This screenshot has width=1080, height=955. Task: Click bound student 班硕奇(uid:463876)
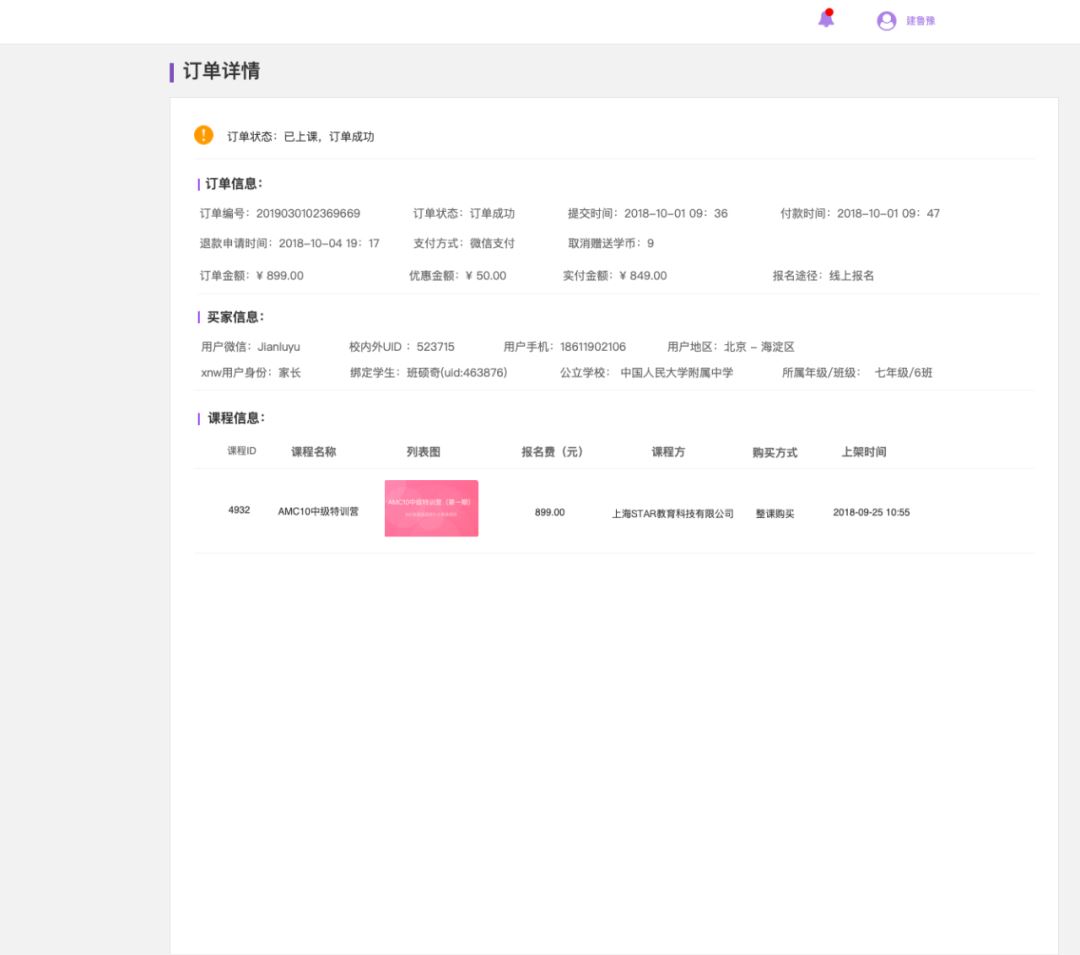(457, 373)
